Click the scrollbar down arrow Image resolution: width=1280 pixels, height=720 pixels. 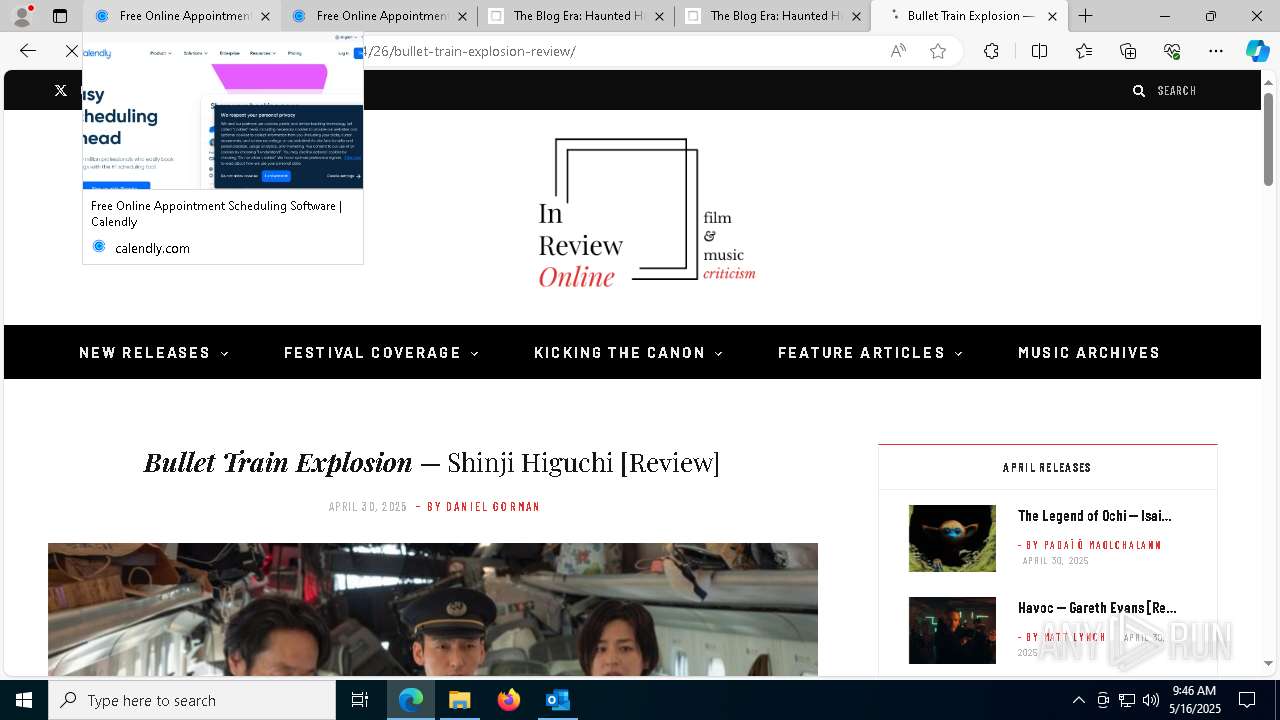(1268, 663)
